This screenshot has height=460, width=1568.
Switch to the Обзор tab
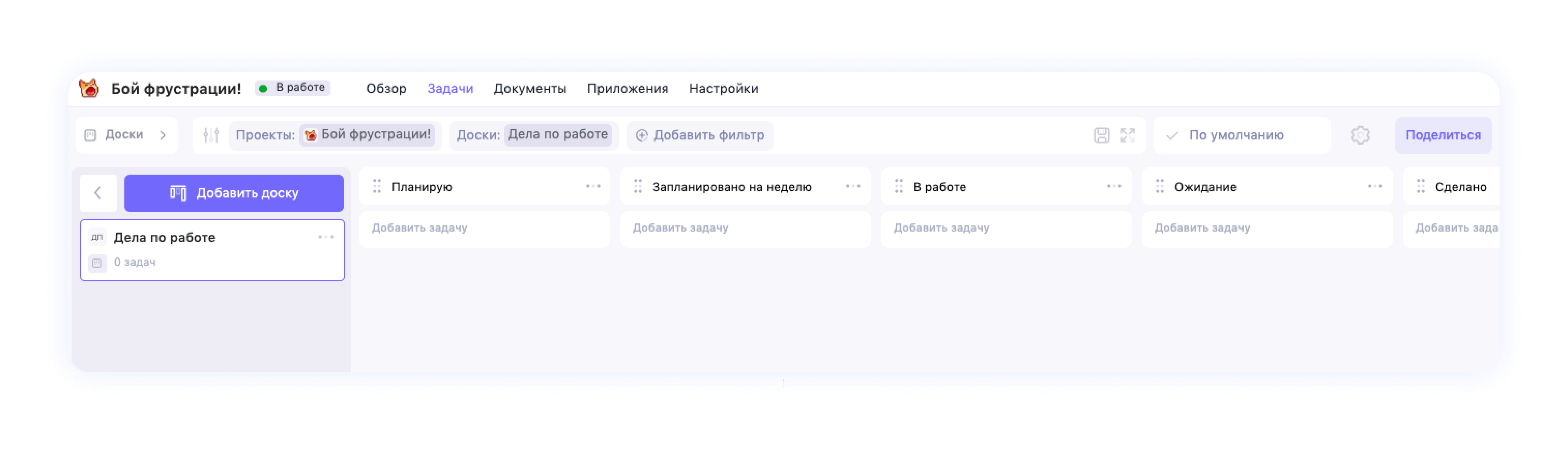[386, 88]
